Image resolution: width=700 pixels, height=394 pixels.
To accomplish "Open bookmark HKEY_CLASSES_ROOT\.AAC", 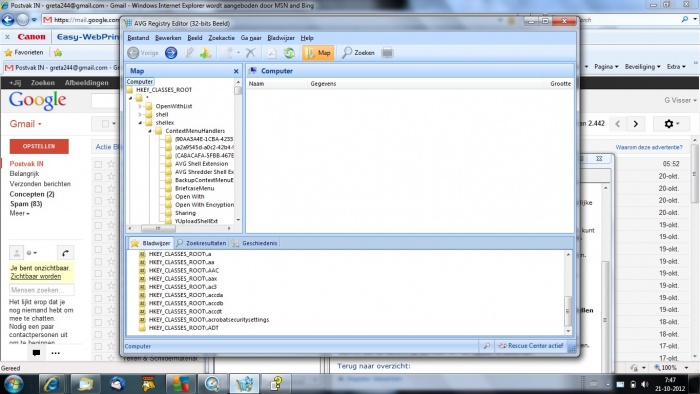I will [x=183, y=270].
